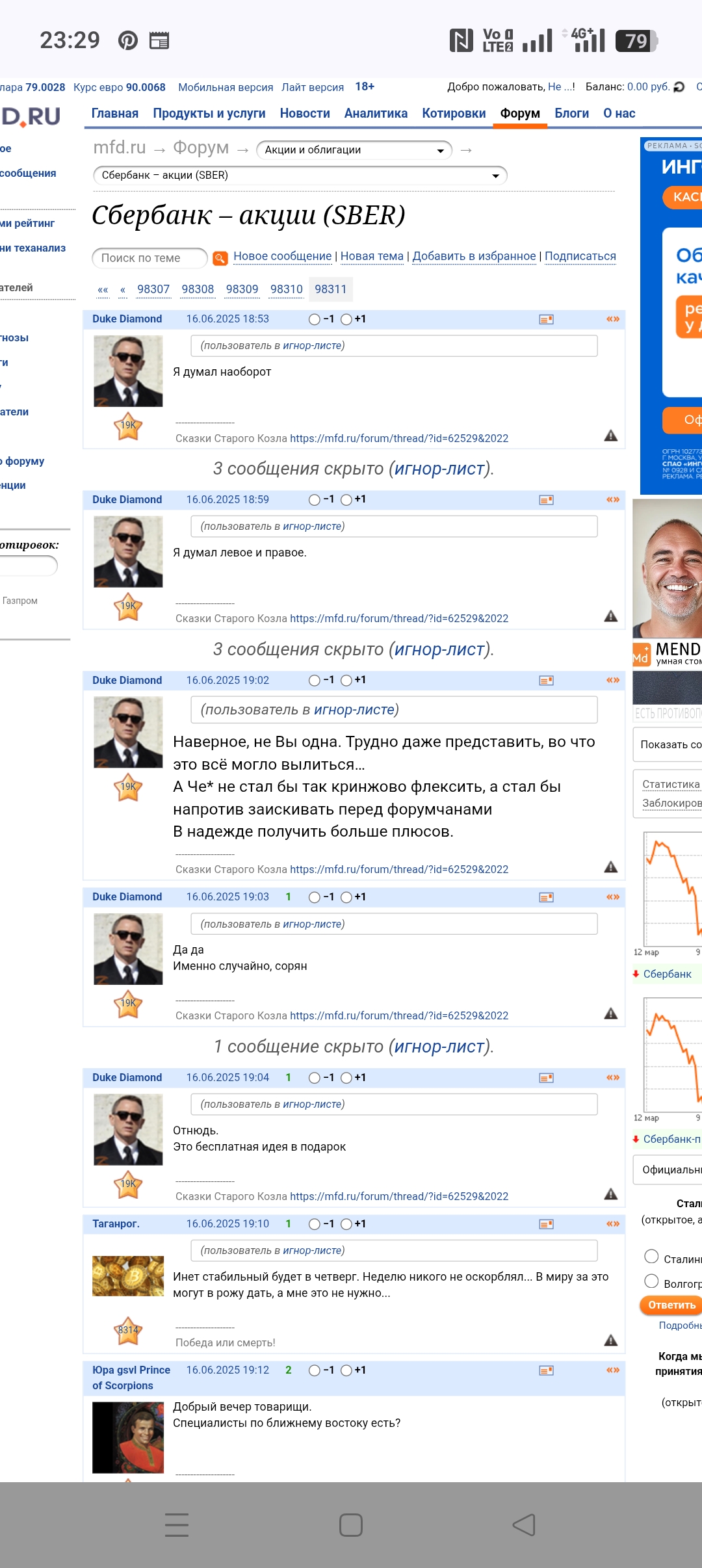
Task: Open the Продукты и услуги menu item
Action: [x=209, y=114]
